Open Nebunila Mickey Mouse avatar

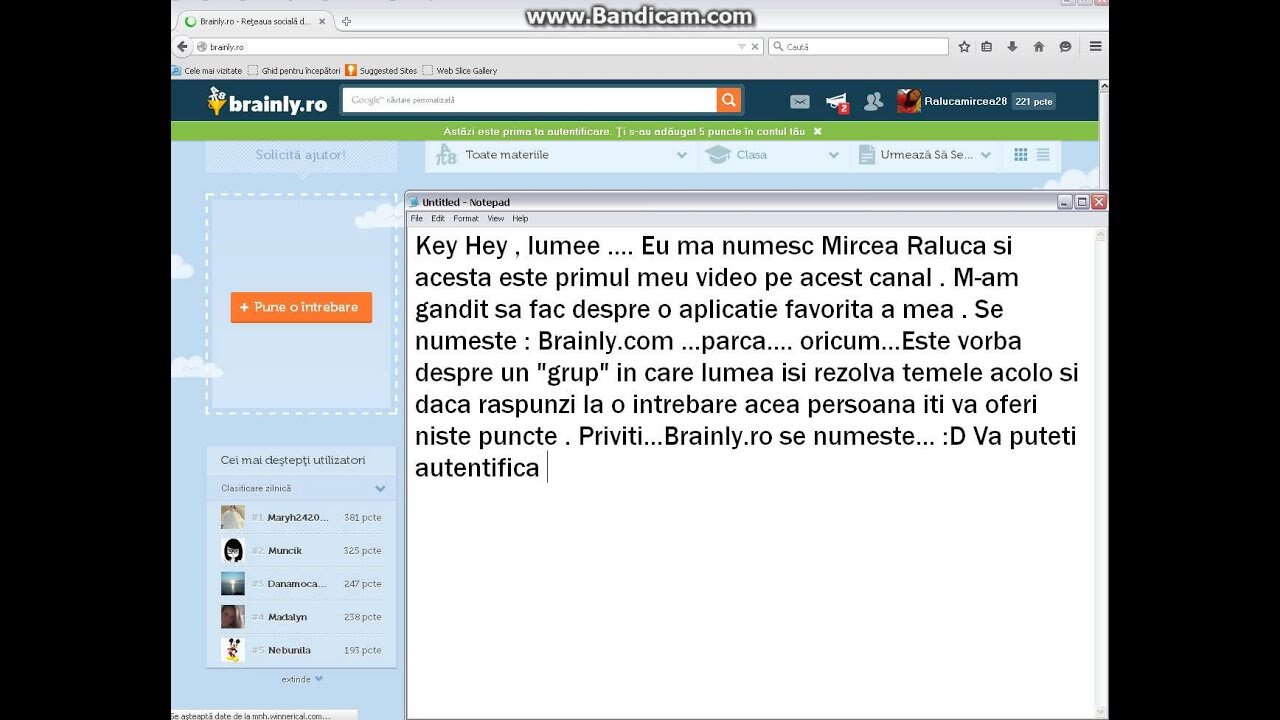point(233,649)
